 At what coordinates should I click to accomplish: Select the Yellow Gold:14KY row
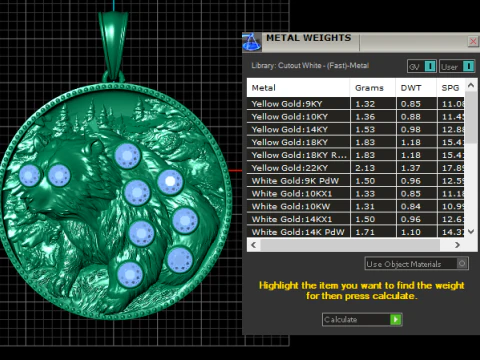click(x=356, y=129)
